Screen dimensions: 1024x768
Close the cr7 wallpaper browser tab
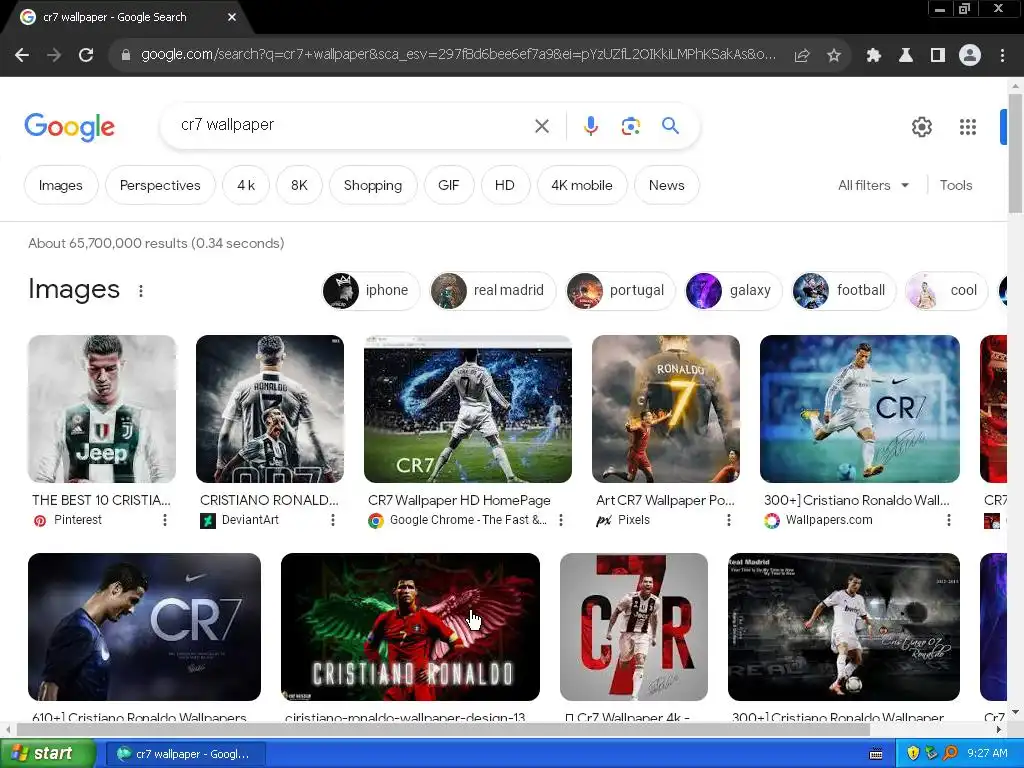coord(232,18)
